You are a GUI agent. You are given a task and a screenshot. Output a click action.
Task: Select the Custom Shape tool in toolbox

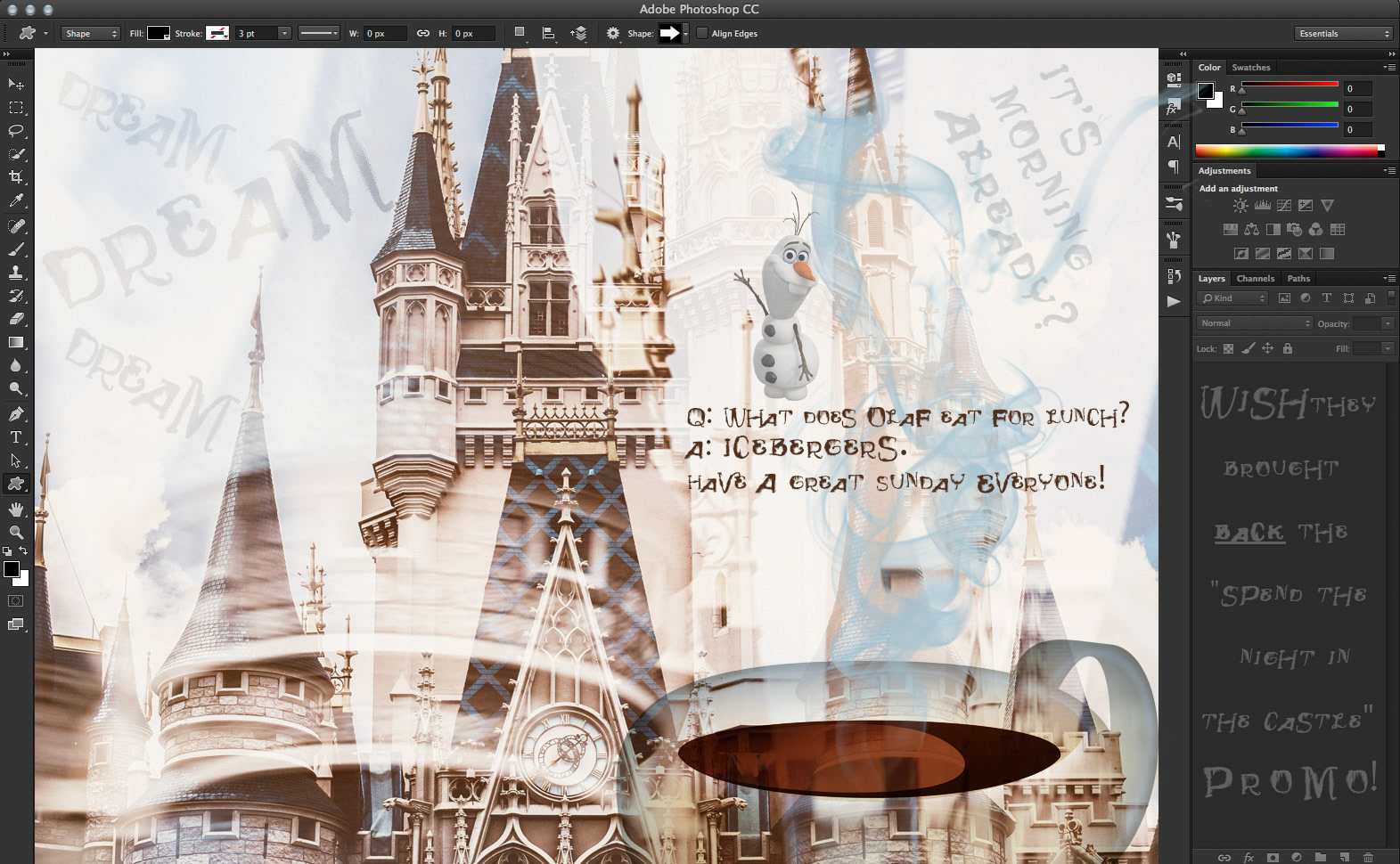tap(16, 484)
